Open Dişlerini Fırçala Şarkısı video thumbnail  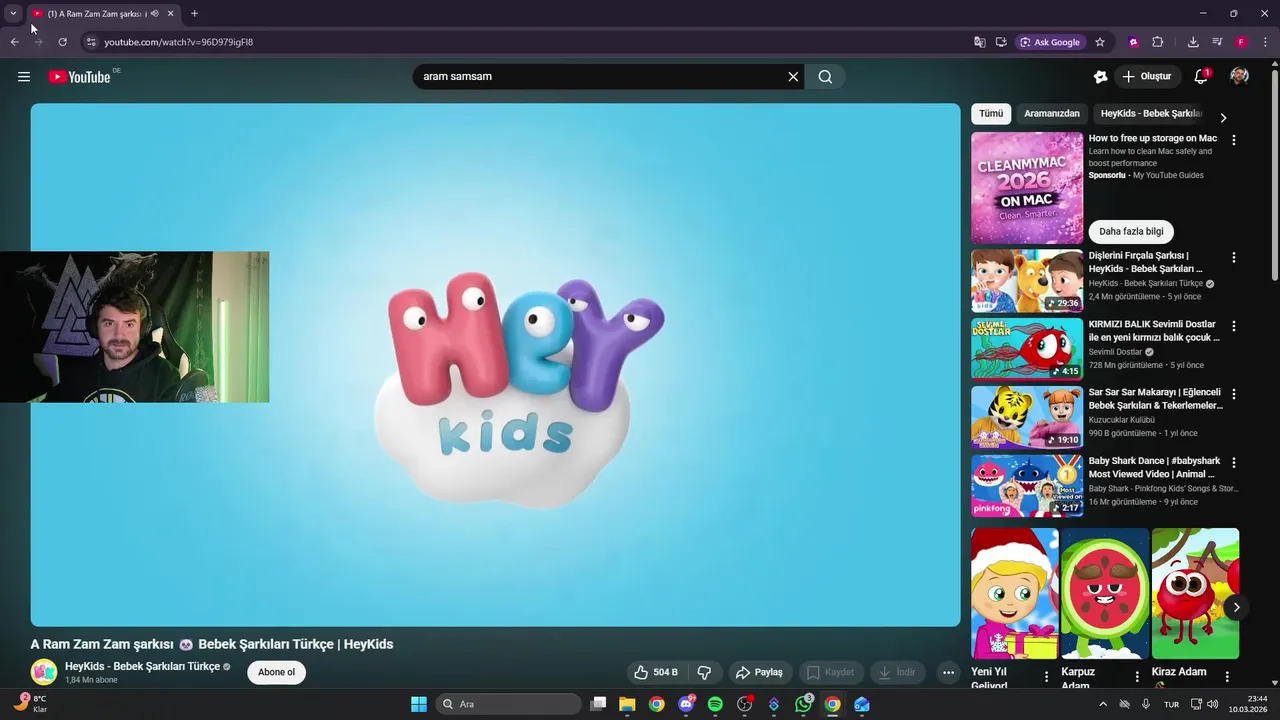pos(1027,280)
